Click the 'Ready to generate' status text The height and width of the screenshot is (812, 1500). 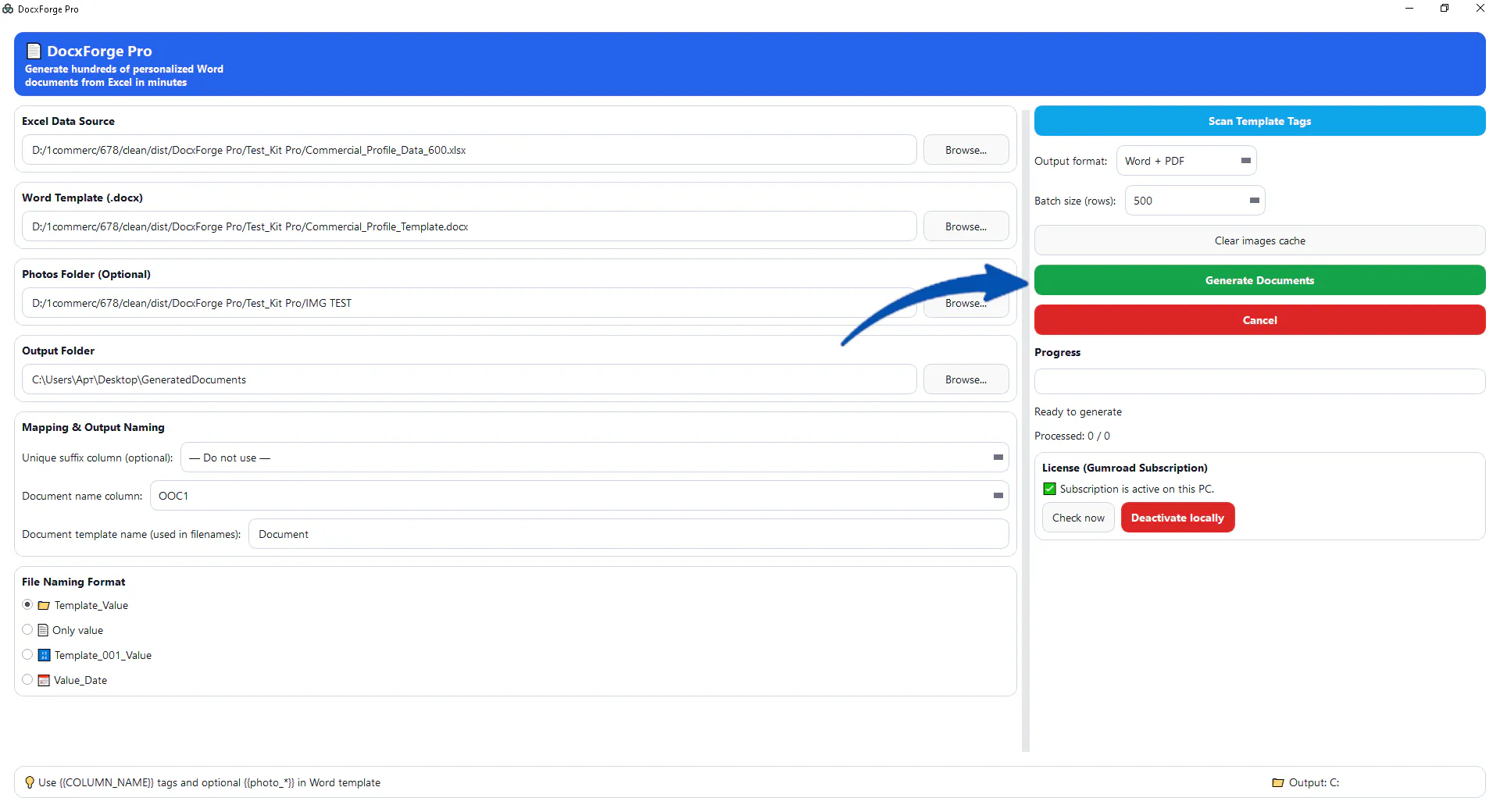click(x=1077, y=412)
